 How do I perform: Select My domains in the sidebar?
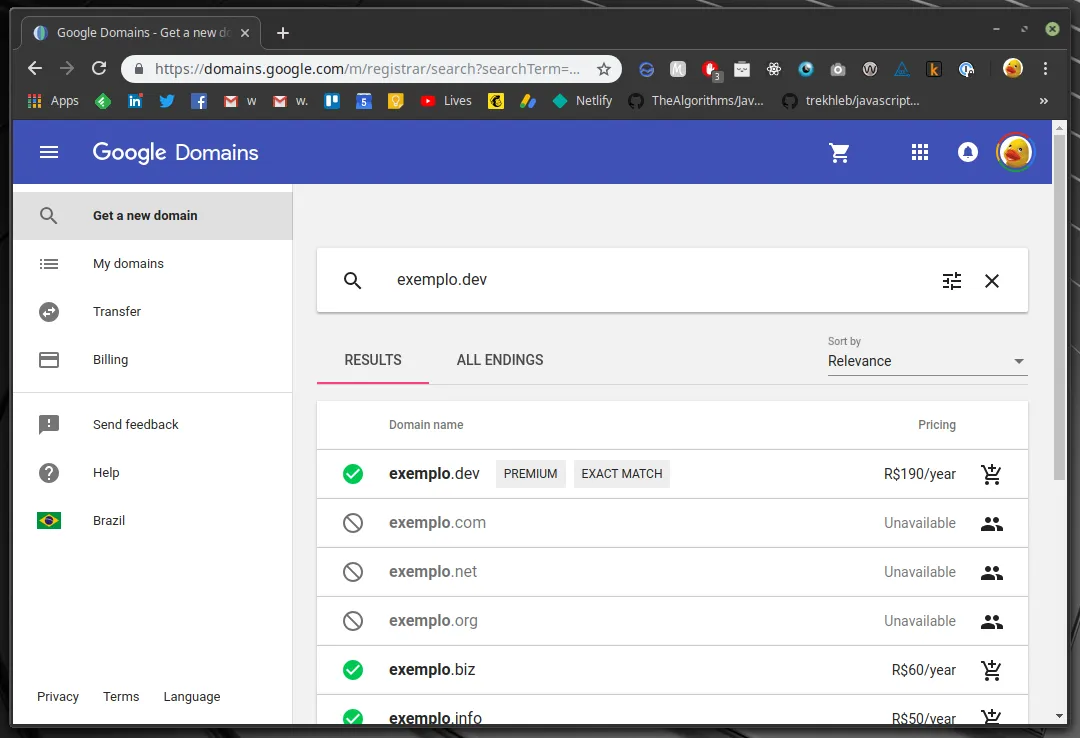(x=128, y=263)
